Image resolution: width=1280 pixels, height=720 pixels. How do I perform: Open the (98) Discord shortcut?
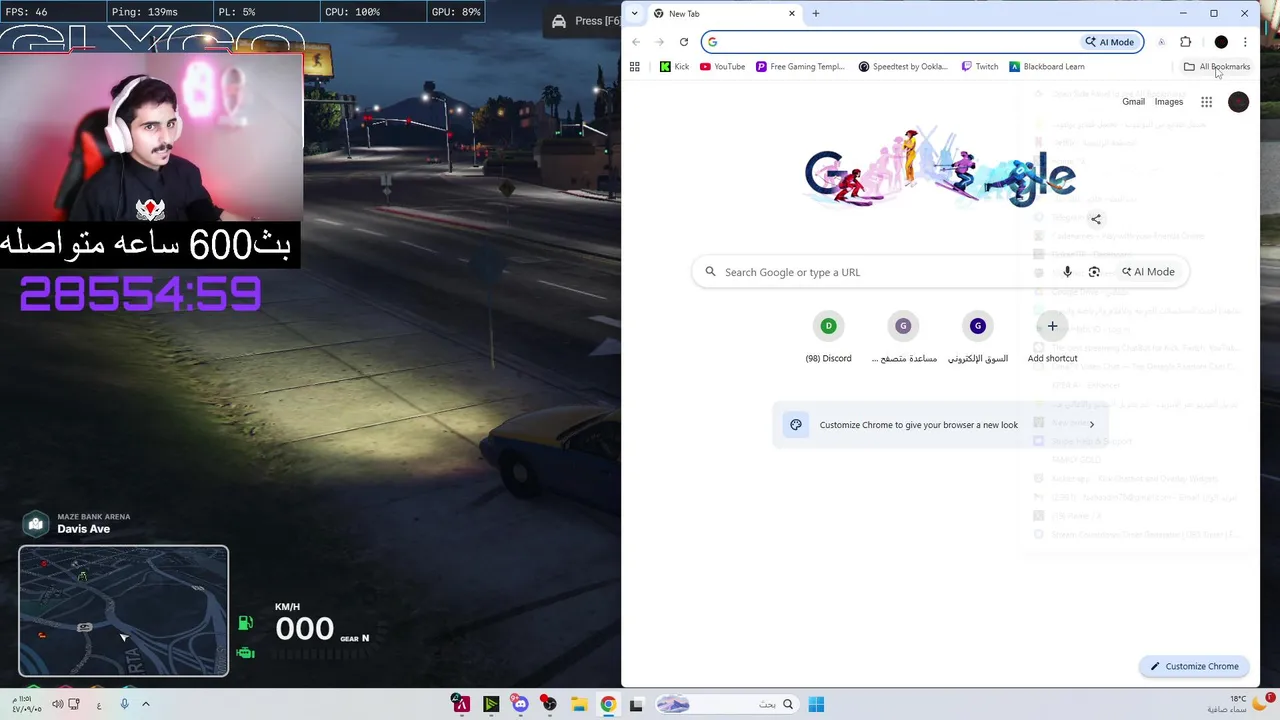tap(828, 336)
